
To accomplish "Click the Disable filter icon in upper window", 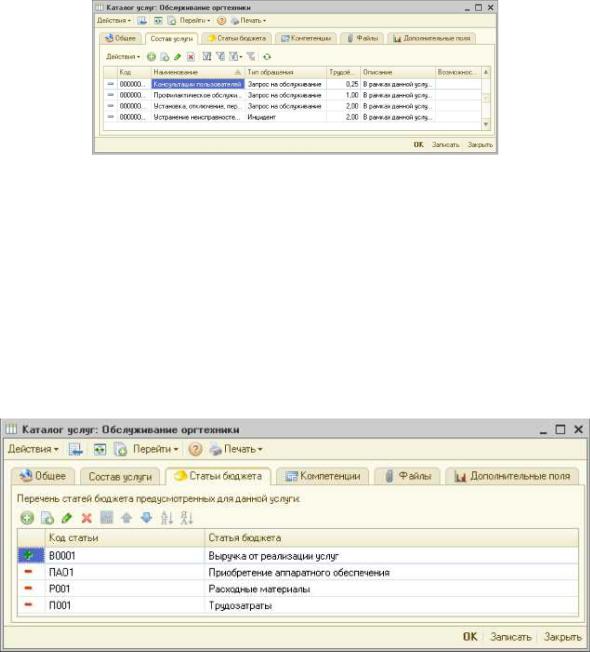I will coord(251,56).
